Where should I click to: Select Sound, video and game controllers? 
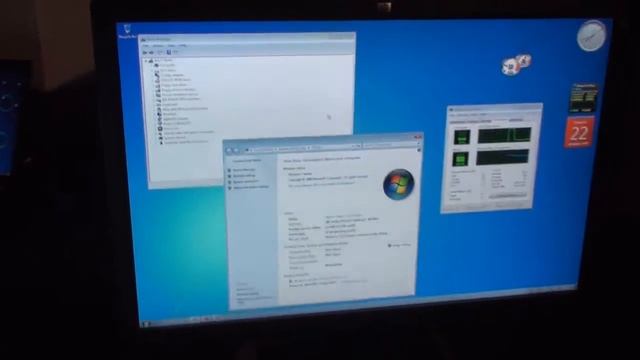click(x=186, y=132)
